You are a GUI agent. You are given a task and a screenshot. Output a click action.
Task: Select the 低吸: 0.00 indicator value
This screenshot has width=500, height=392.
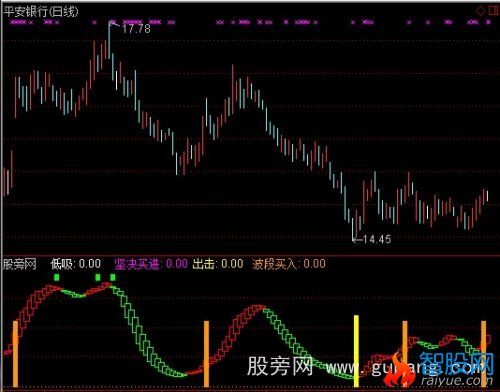point(76,264)
